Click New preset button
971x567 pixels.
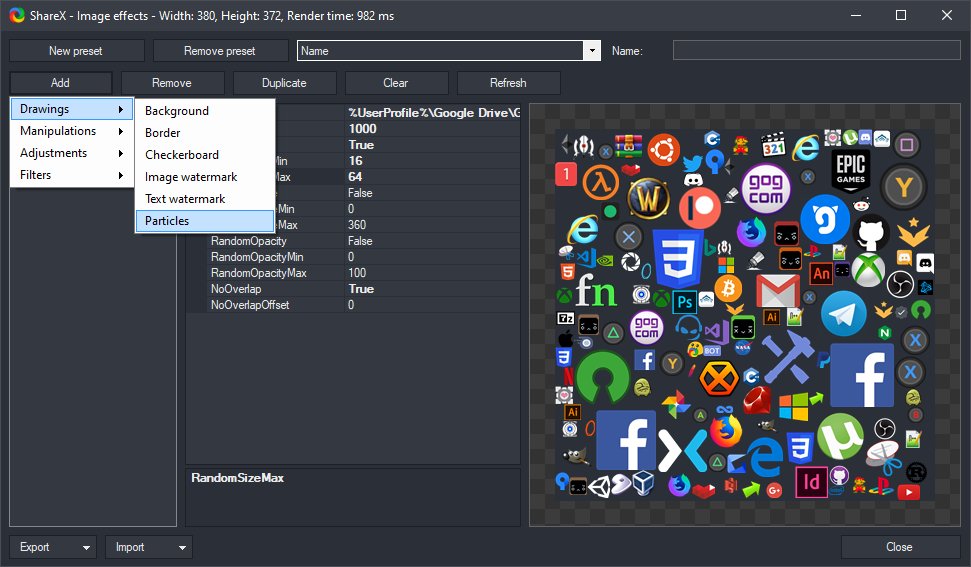76,51
